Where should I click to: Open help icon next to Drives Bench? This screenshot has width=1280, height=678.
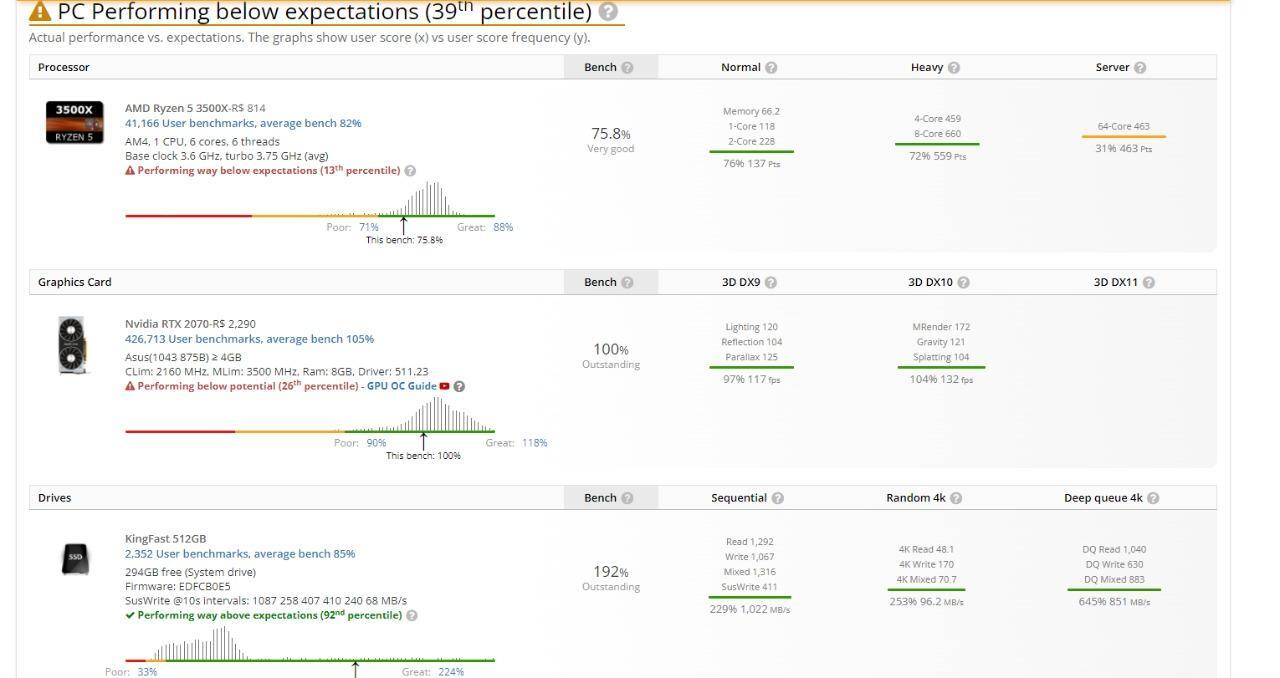pyautogui.click(x=627, y=498)
